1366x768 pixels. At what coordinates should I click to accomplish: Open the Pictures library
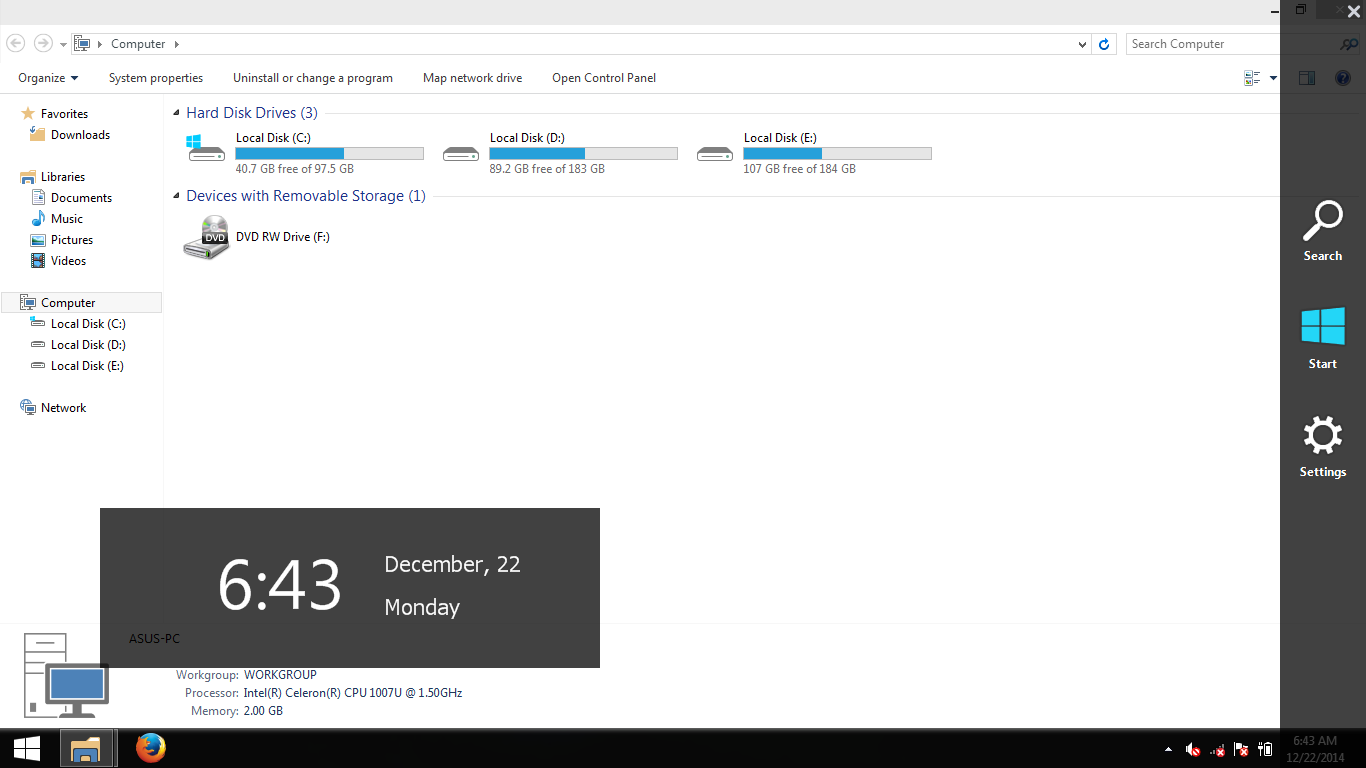72,240
